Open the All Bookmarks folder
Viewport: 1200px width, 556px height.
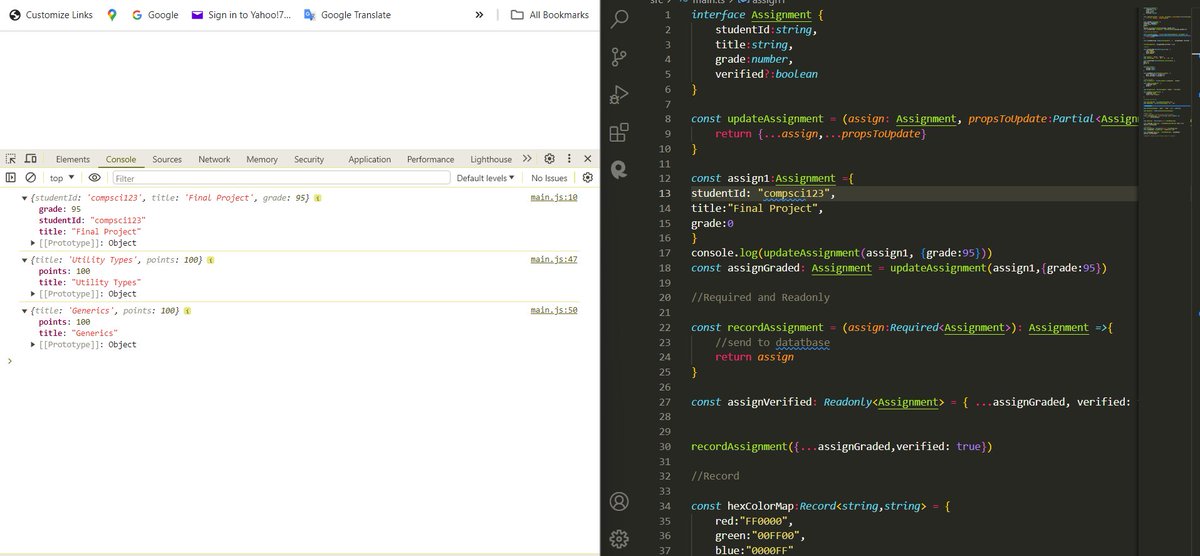coord(550,15)
